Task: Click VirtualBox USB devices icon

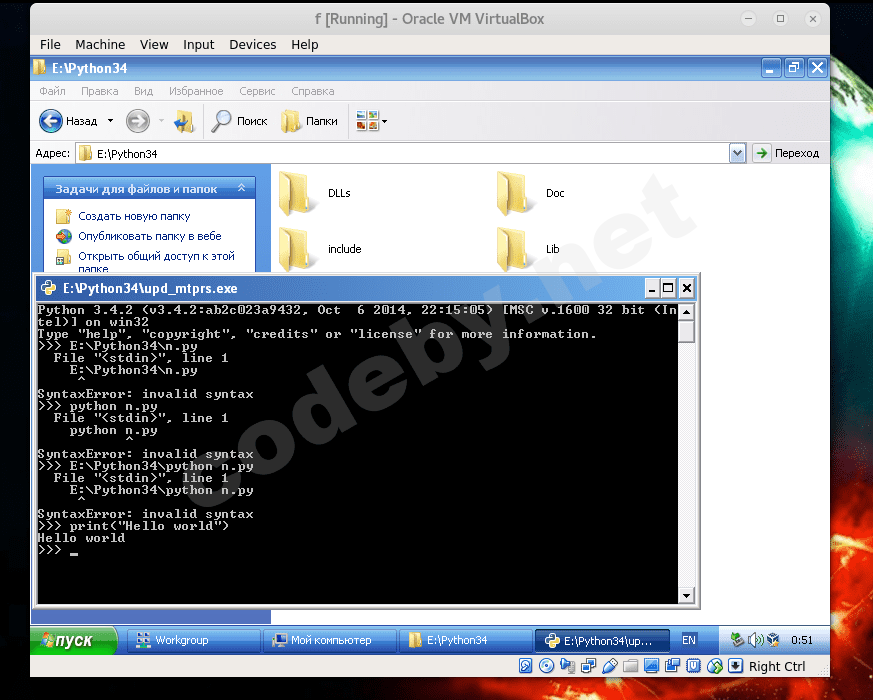Action: tap(610, 666)
